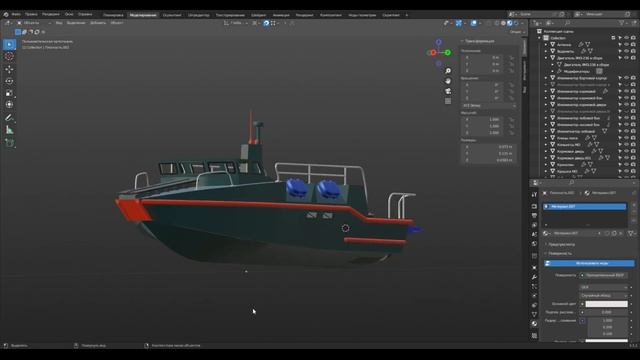Select the 3D Cursor tool

click(x=9, y=57)
